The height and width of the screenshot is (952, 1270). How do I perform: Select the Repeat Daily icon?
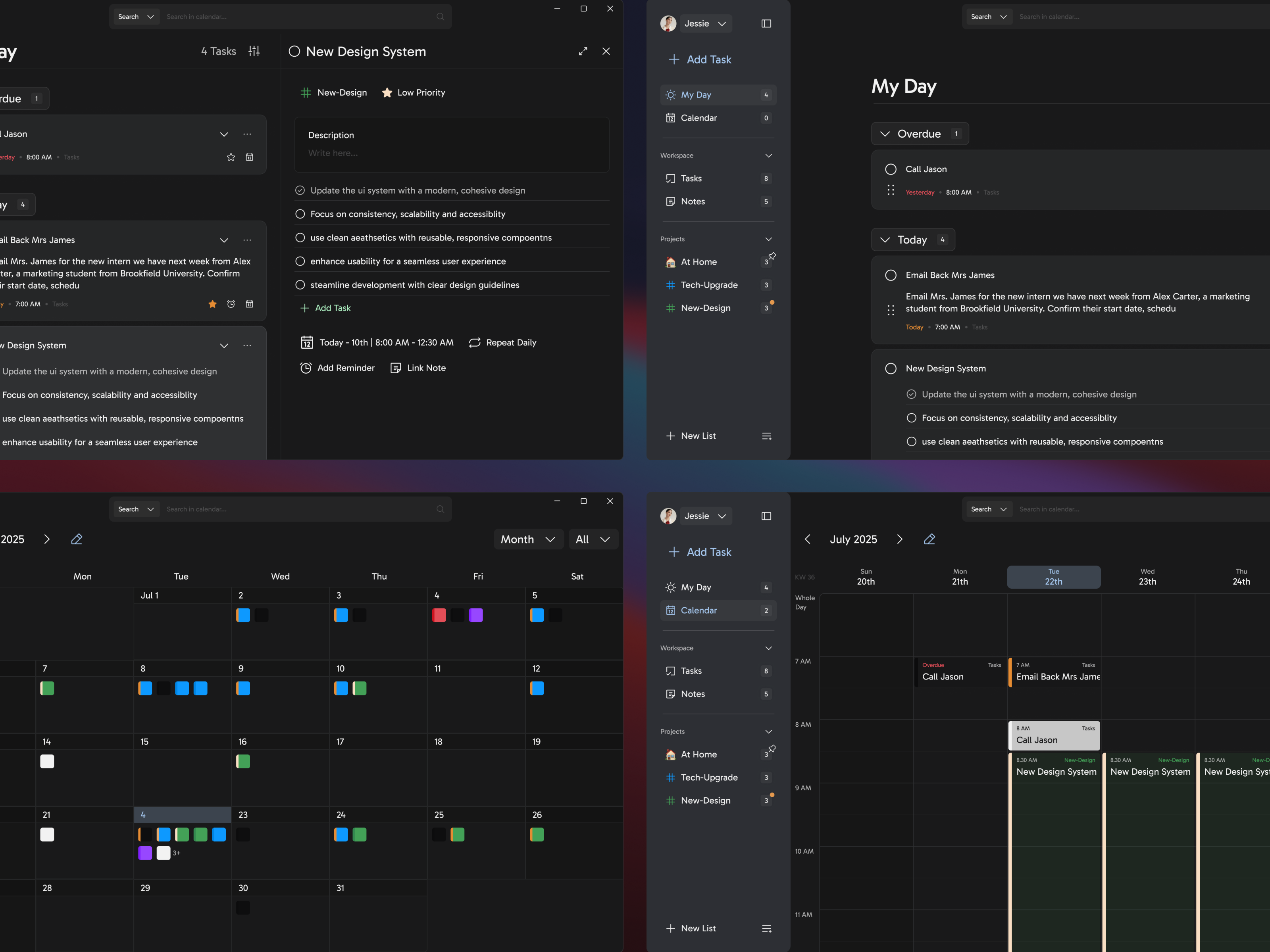tap(475, 343)
